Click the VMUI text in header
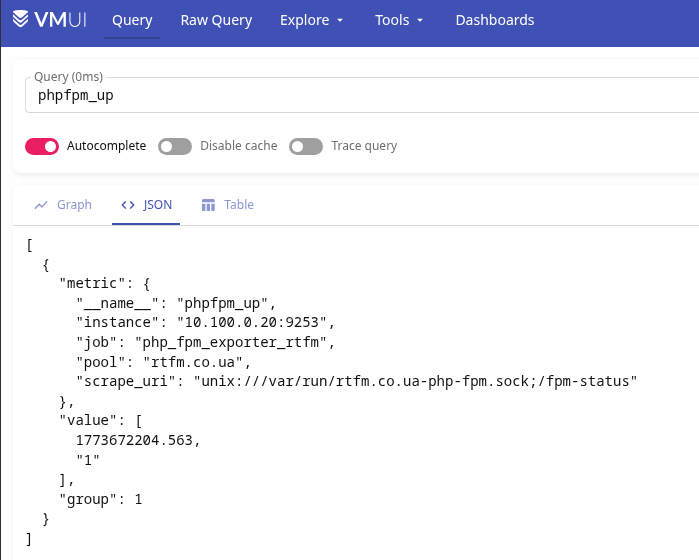Screen dimensions: 699x560 pos(64,20)
